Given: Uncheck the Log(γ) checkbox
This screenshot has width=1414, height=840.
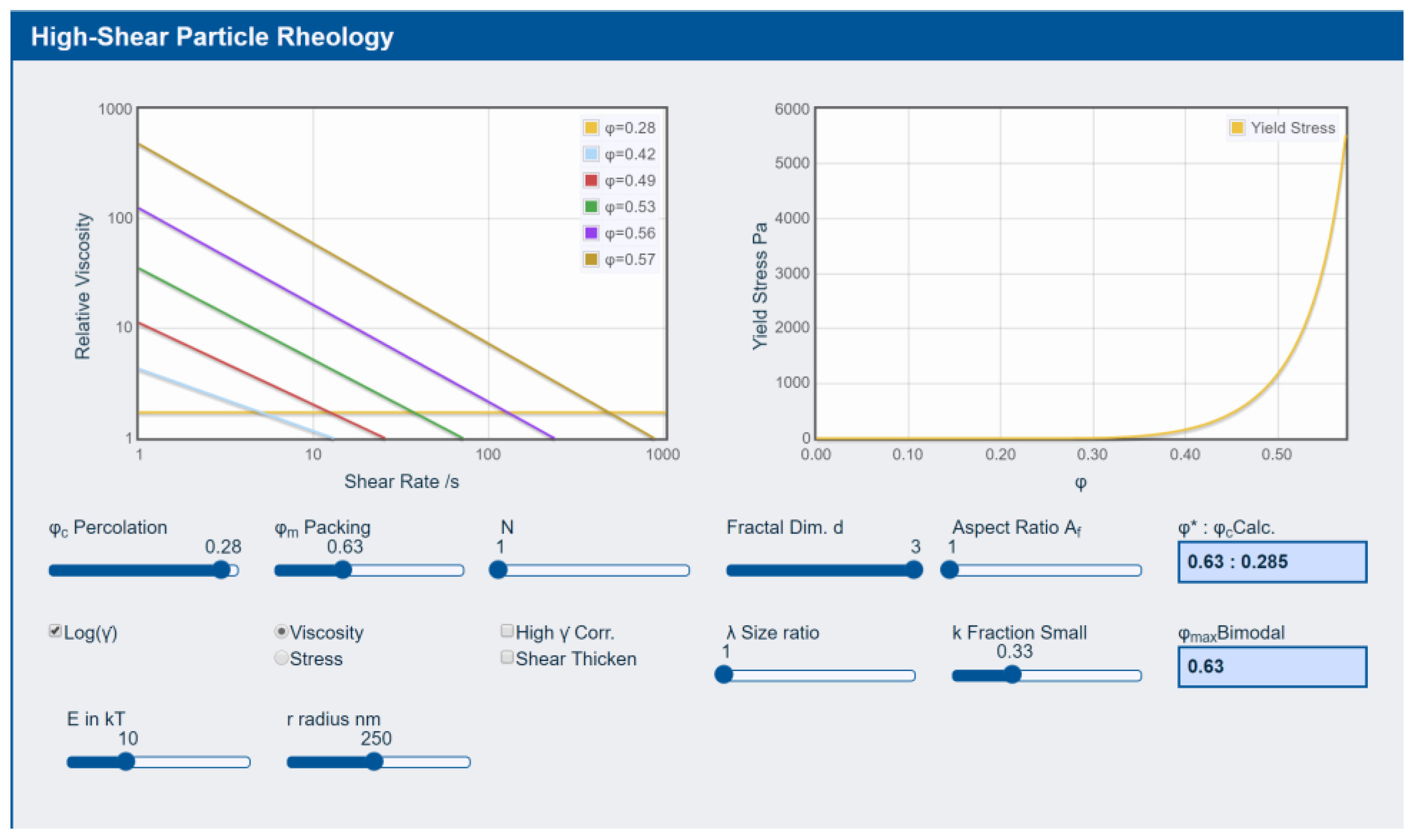Looking at the screenshot, I should 55,631.
